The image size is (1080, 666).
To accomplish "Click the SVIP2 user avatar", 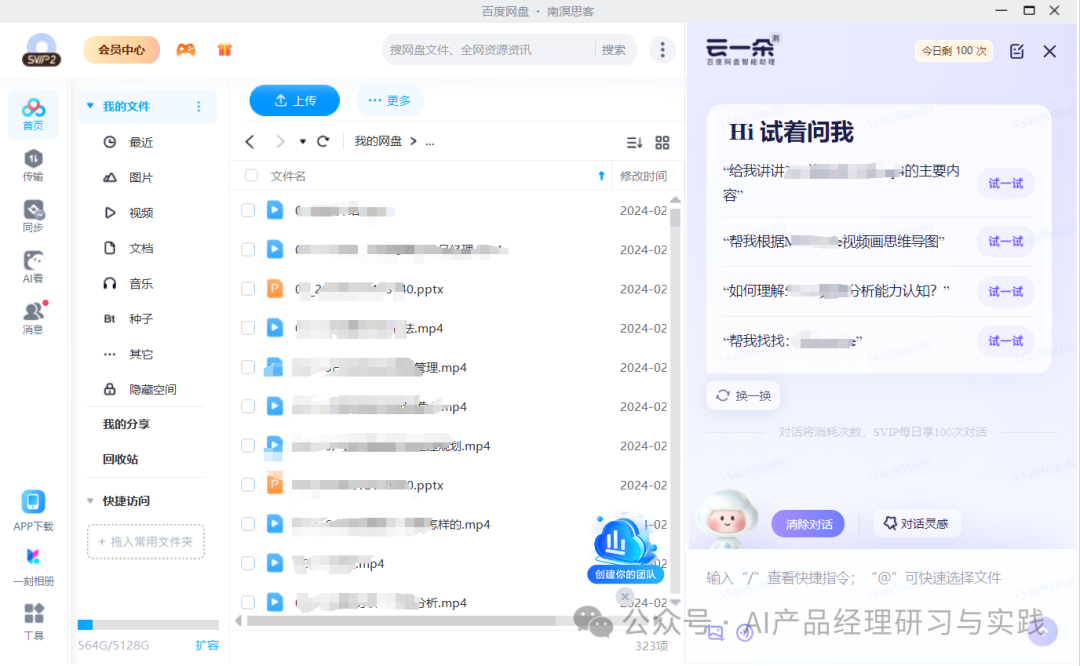I will pos(41,50).
